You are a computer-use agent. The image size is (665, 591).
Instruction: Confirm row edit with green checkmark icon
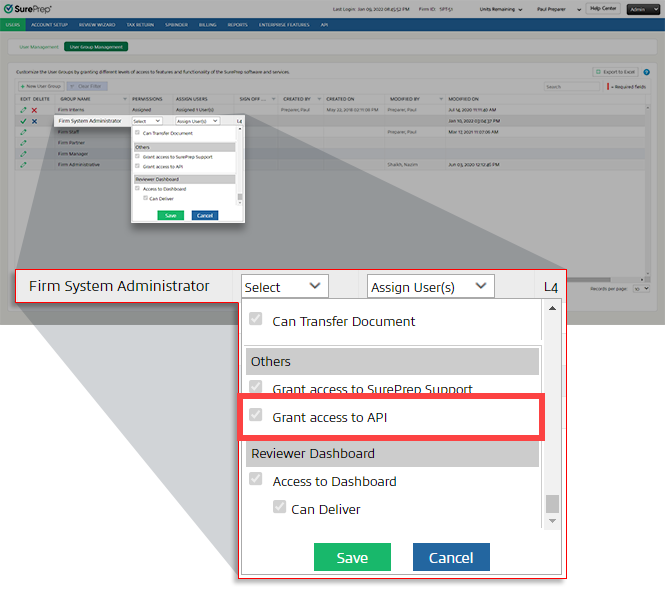23,121
